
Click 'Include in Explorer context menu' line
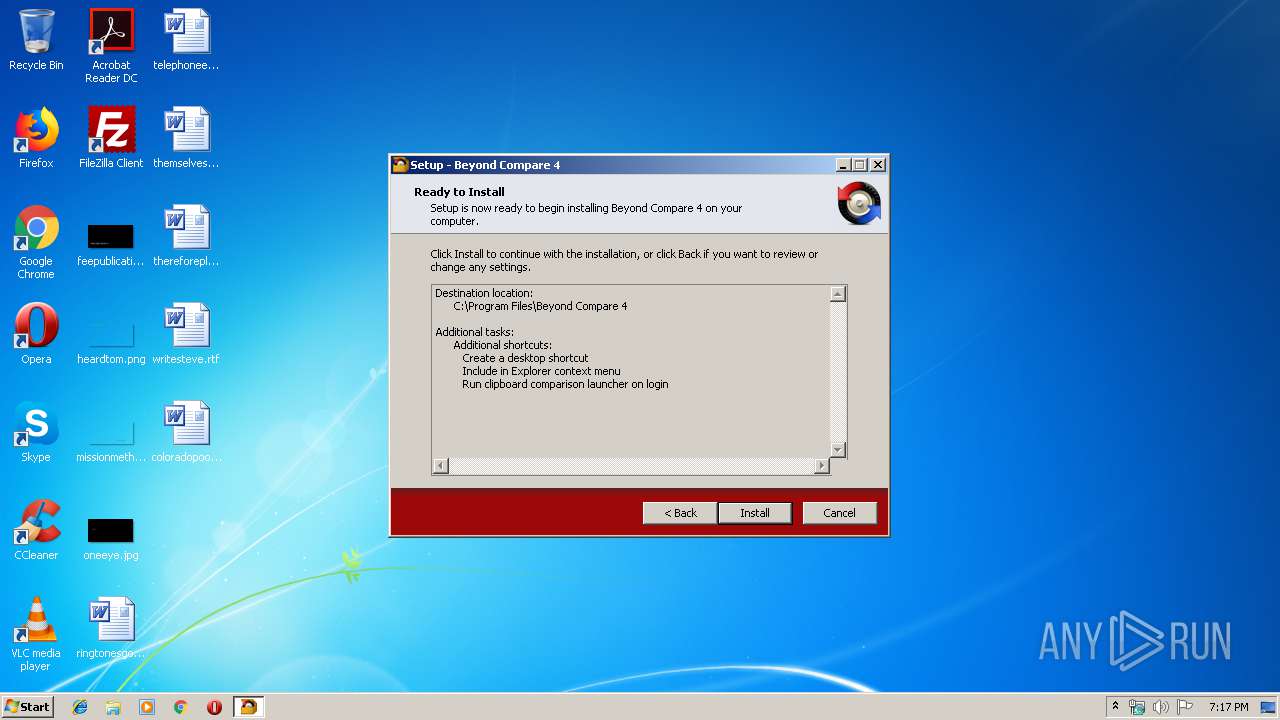(x=541, y=371)
